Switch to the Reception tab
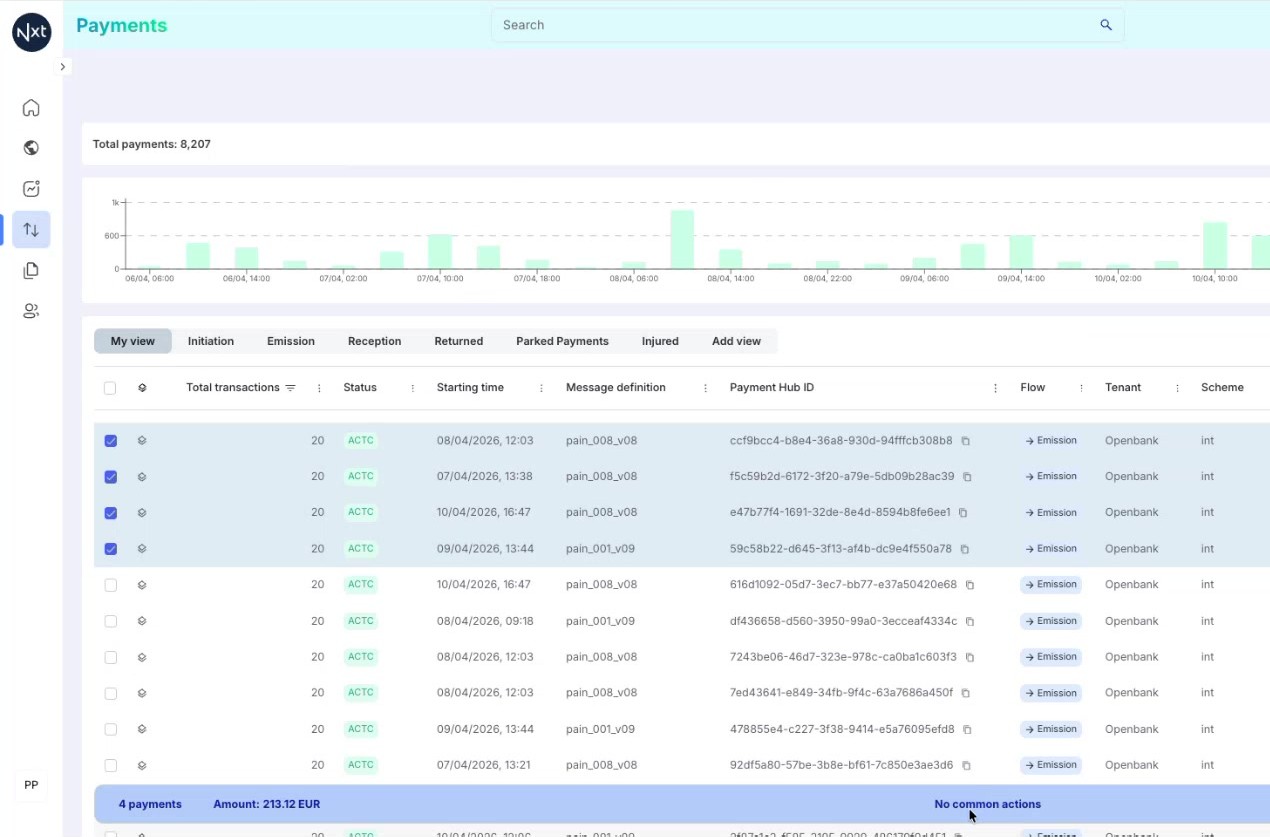Screen dimensions: 1270x837 click(375, 341)
